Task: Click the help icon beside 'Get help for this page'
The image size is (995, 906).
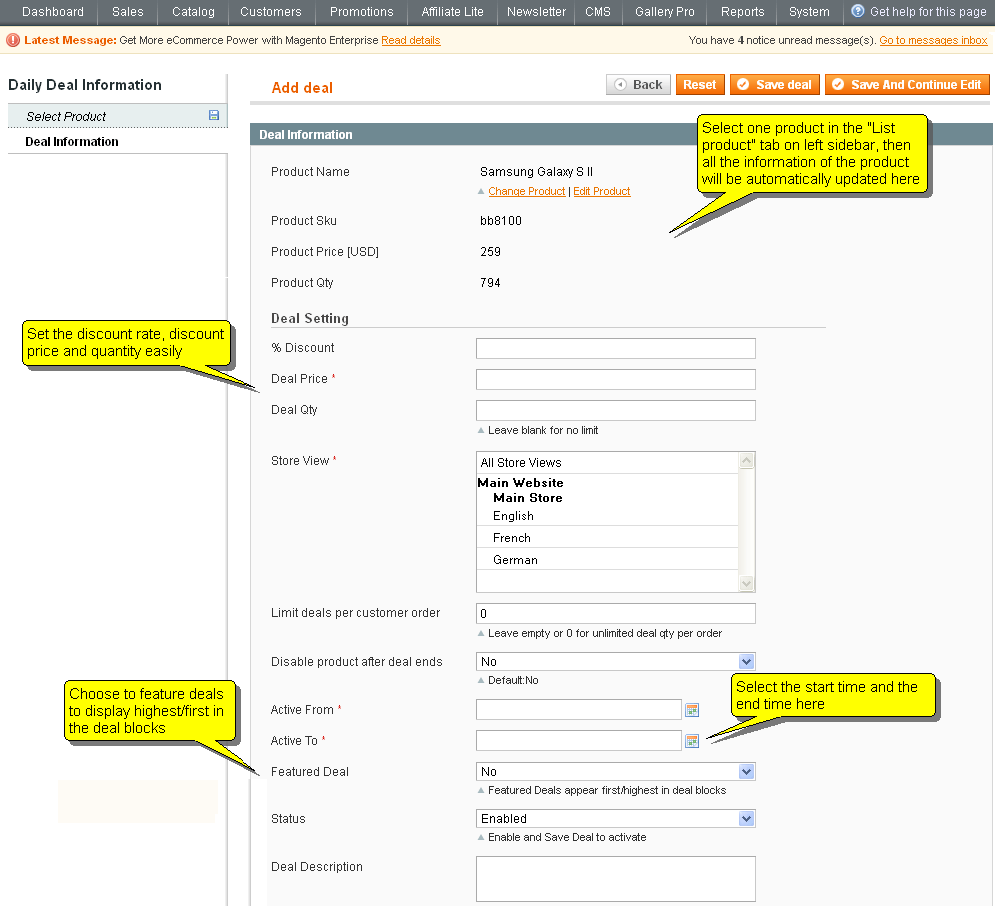Action: pos(857,13)
